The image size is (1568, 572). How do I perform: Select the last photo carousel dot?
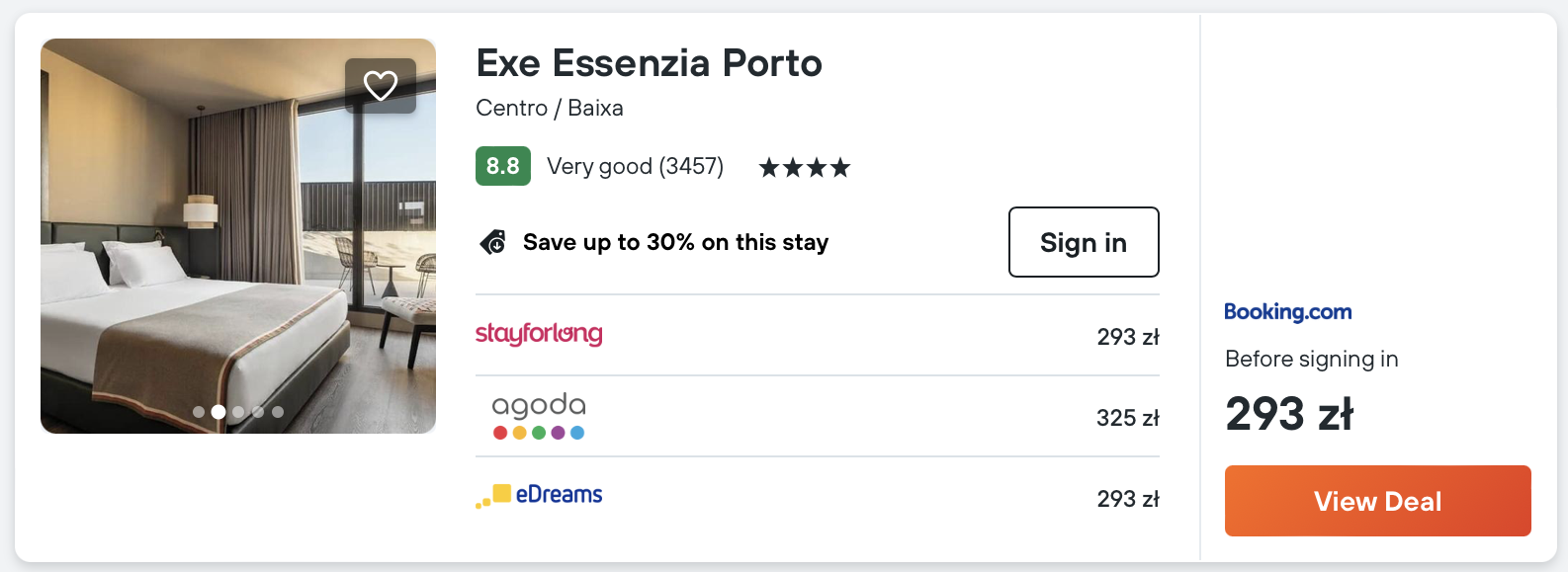pyautogui.click(x=278, y=412)
